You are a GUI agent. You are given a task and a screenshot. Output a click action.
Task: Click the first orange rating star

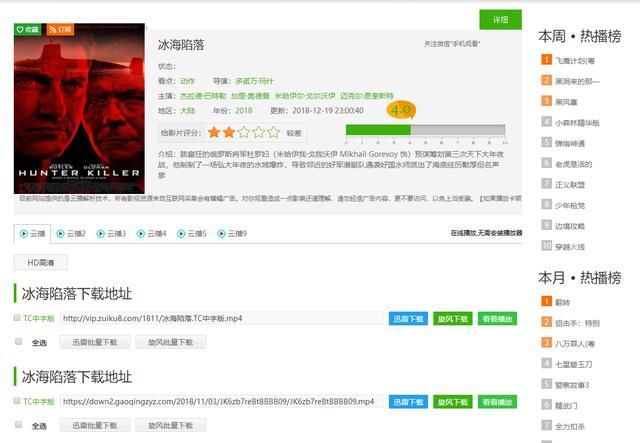(x=214, y=132)
